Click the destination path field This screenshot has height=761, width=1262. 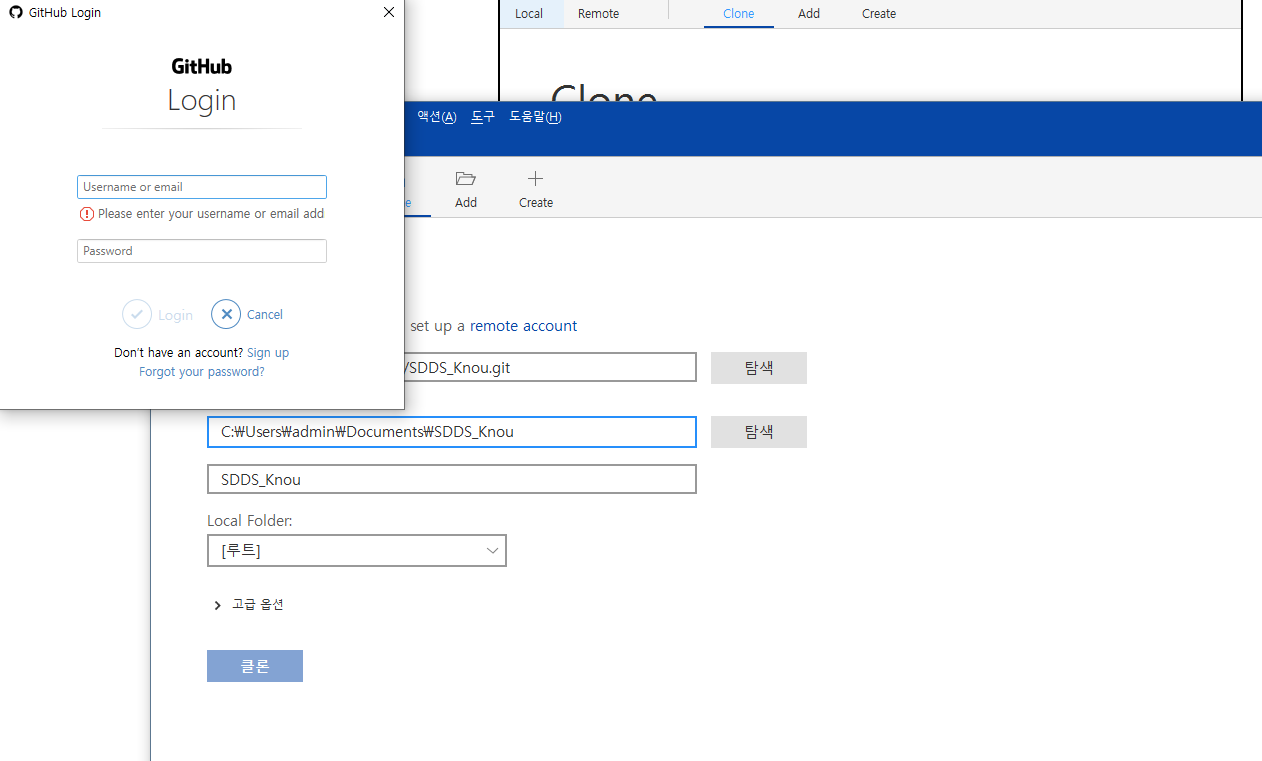(x=452, y=432)
